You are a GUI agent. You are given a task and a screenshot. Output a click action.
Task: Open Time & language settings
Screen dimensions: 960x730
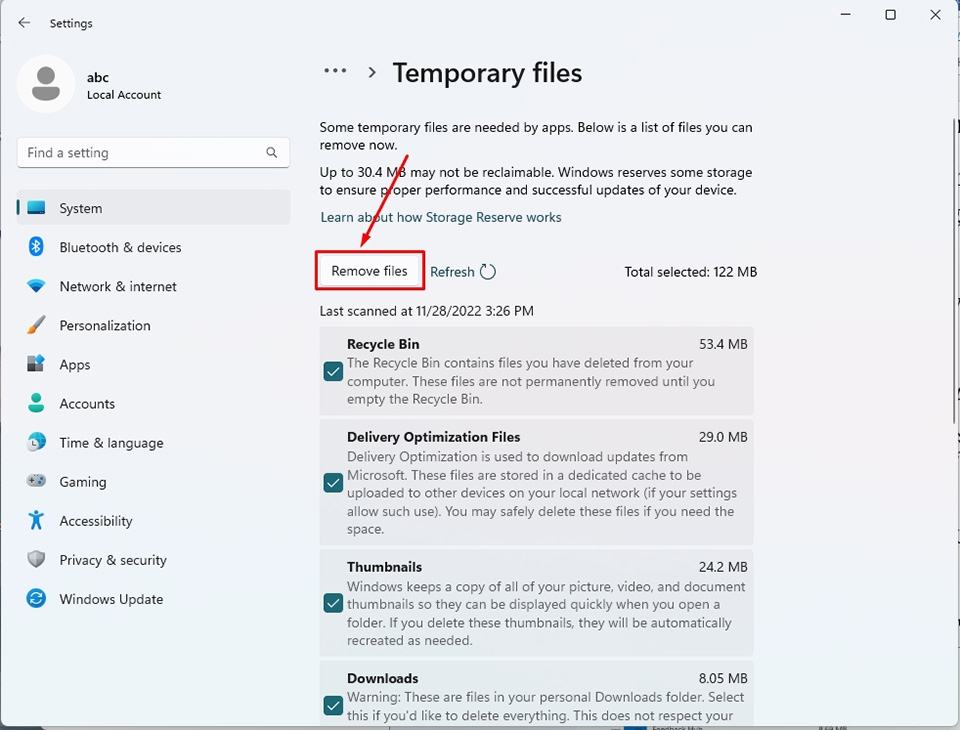pyautogui.click(x=153, y=443)
